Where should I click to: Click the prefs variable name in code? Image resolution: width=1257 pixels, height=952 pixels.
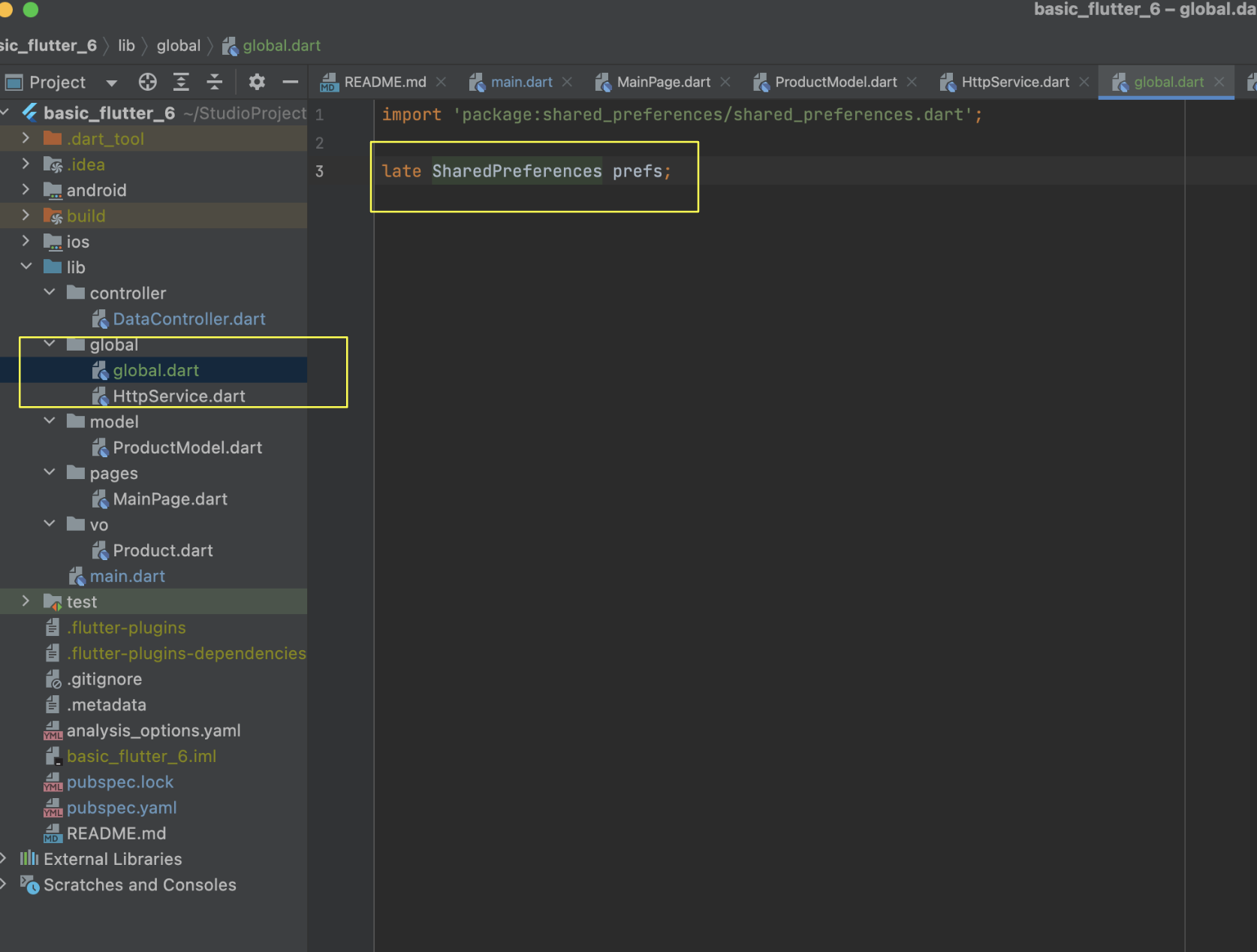pos(638,171)
